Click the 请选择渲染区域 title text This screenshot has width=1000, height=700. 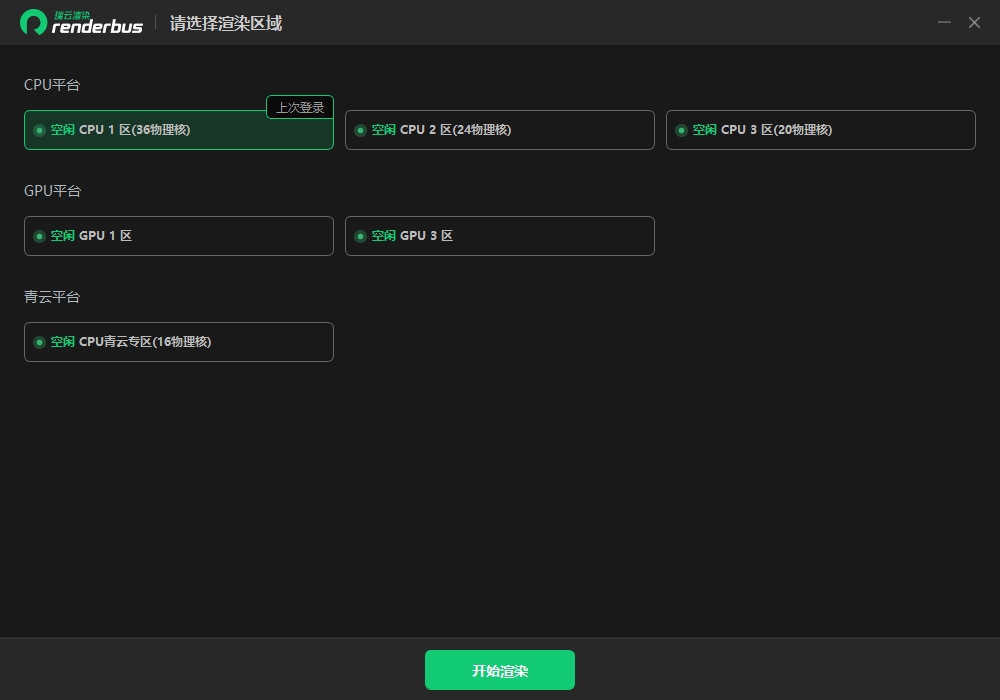click(x=226, y=24)
